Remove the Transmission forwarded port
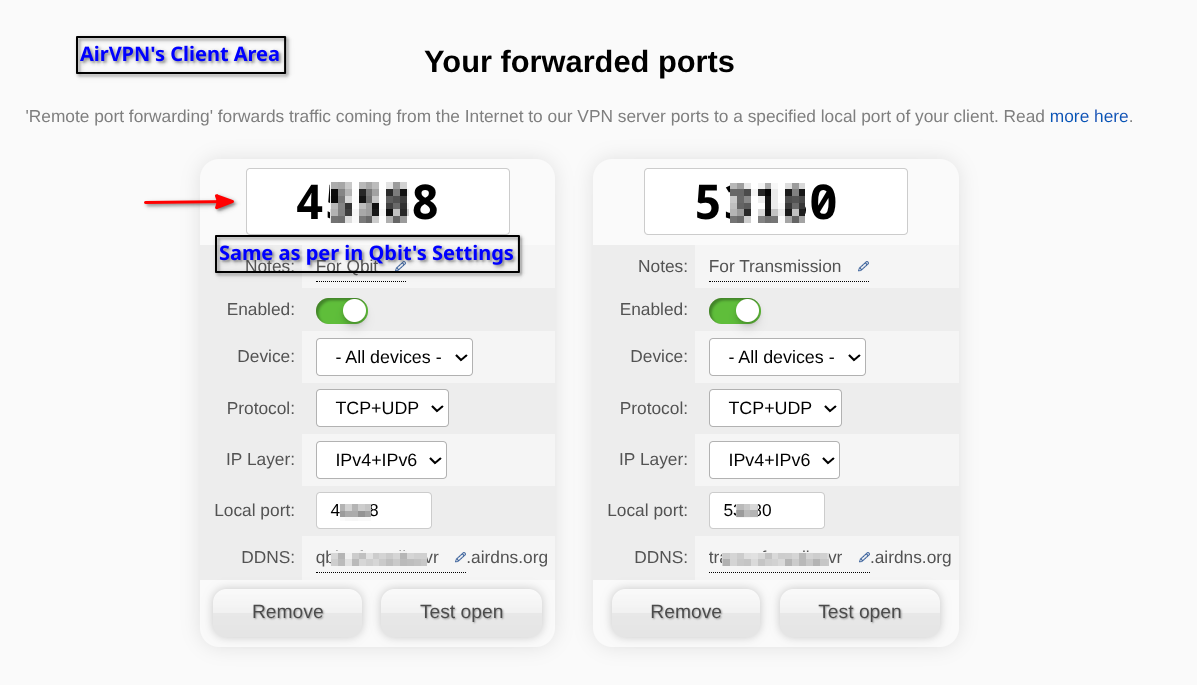This screenshot has height=685, width=1197. click(x=686, y=612)
